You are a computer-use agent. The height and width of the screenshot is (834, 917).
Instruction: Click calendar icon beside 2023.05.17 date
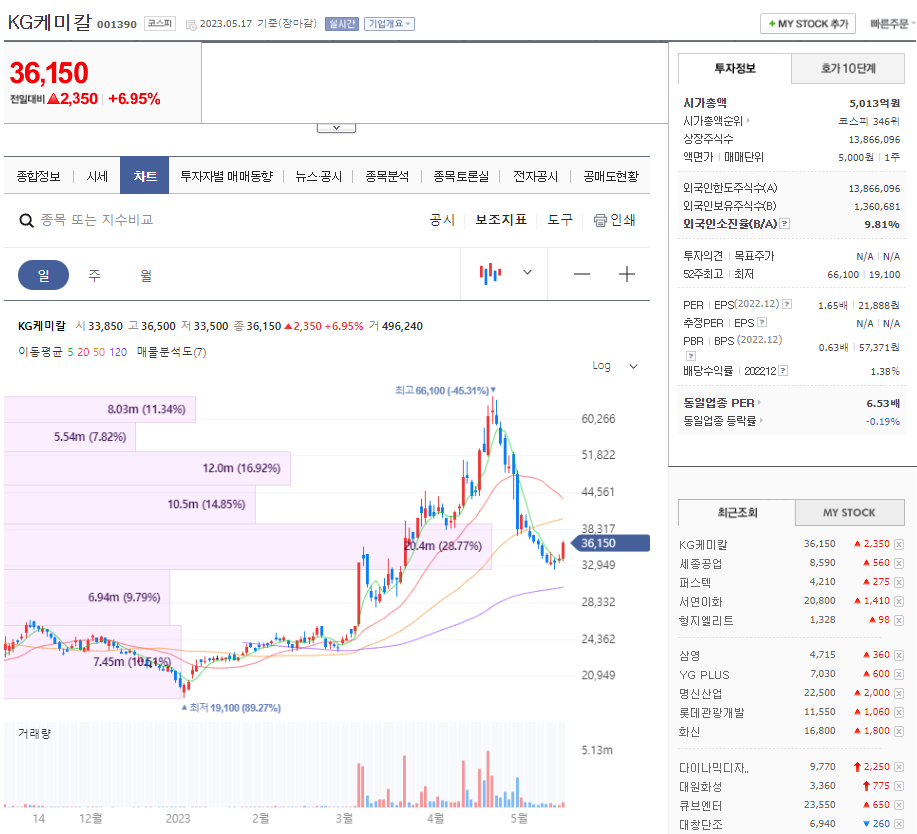(191, 25)
